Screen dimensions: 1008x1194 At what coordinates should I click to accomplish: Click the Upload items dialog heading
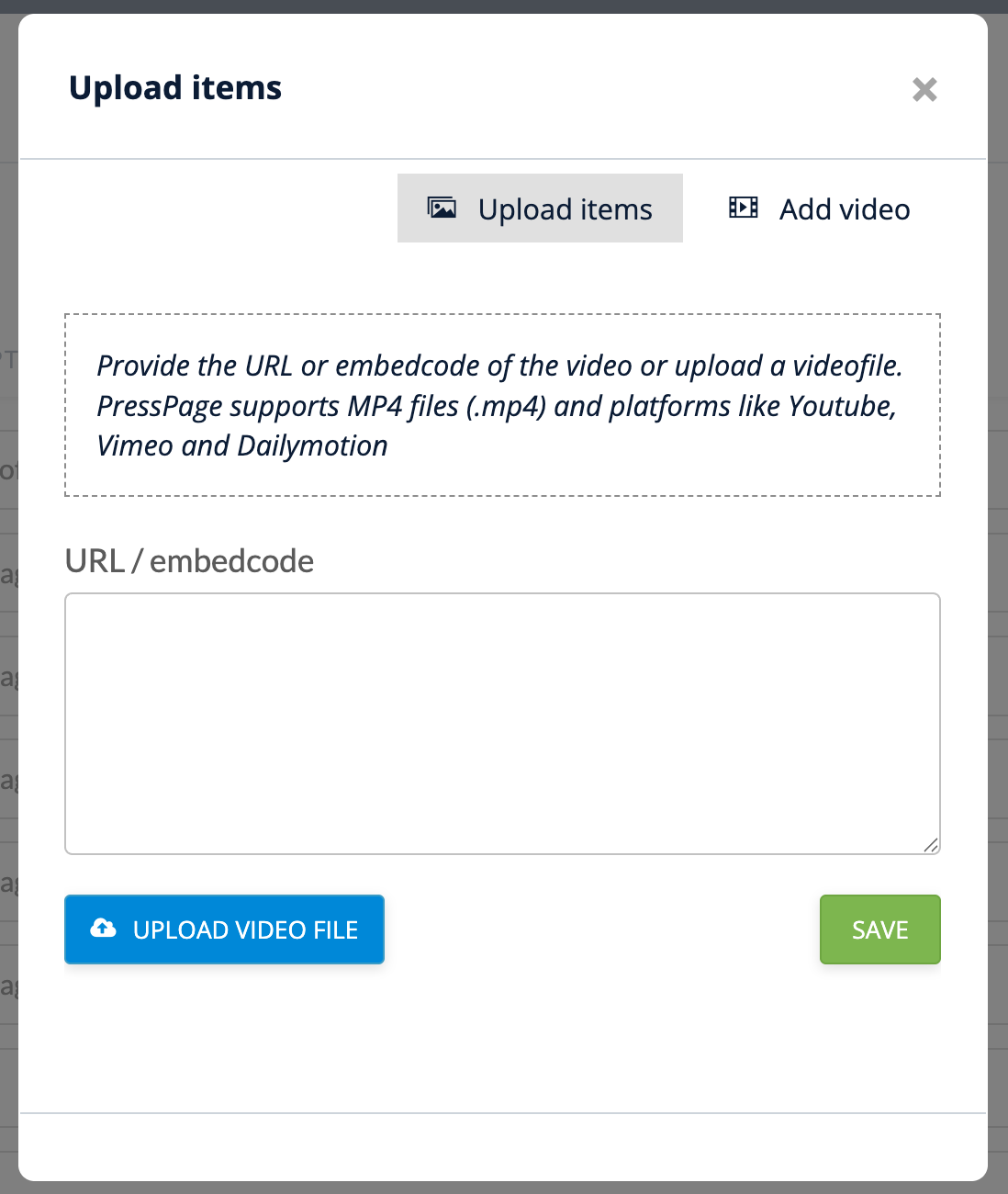[175, 88]
